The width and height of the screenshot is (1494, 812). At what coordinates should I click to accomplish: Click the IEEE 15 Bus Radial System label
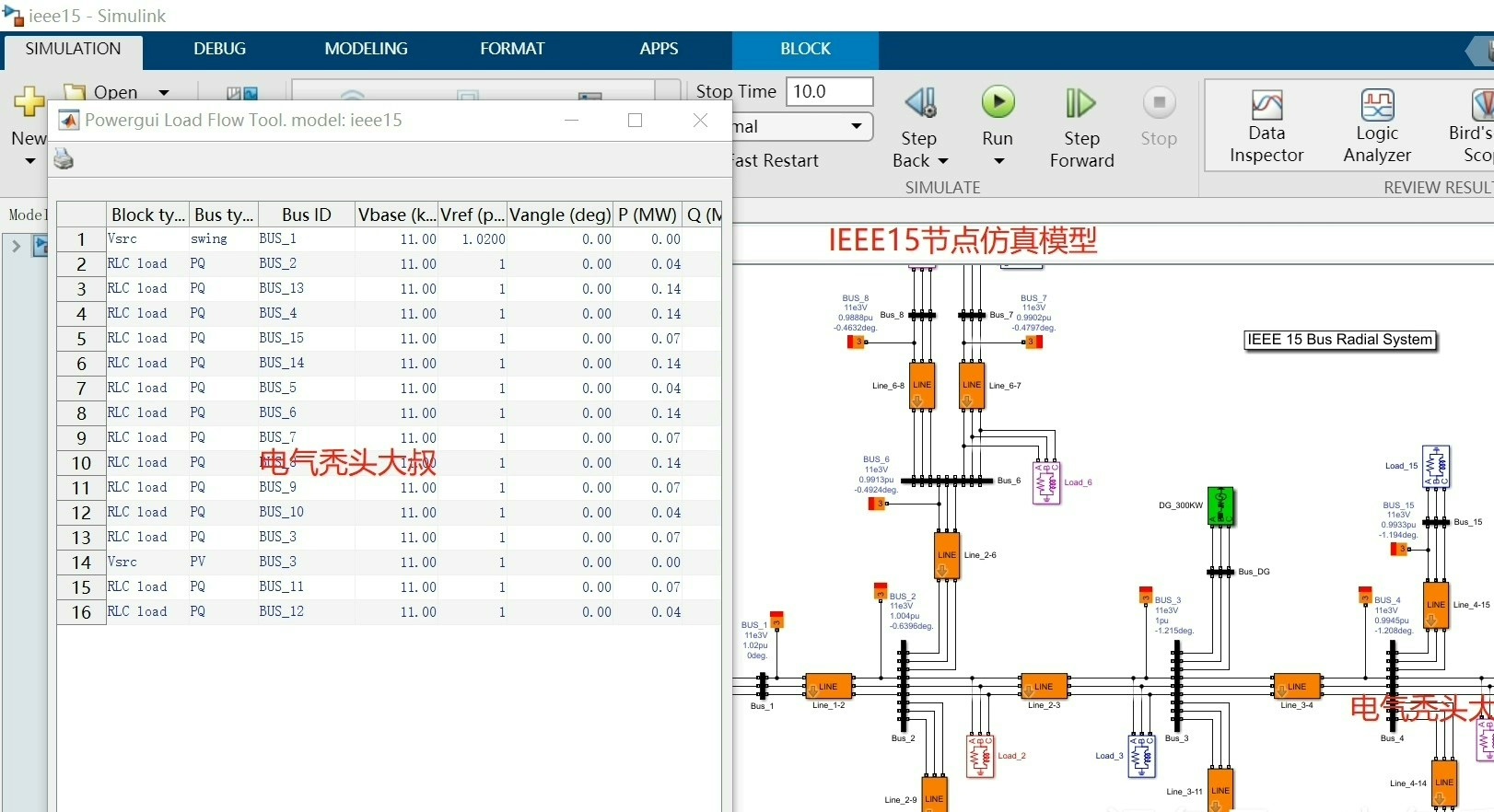tap(1339, 340)
